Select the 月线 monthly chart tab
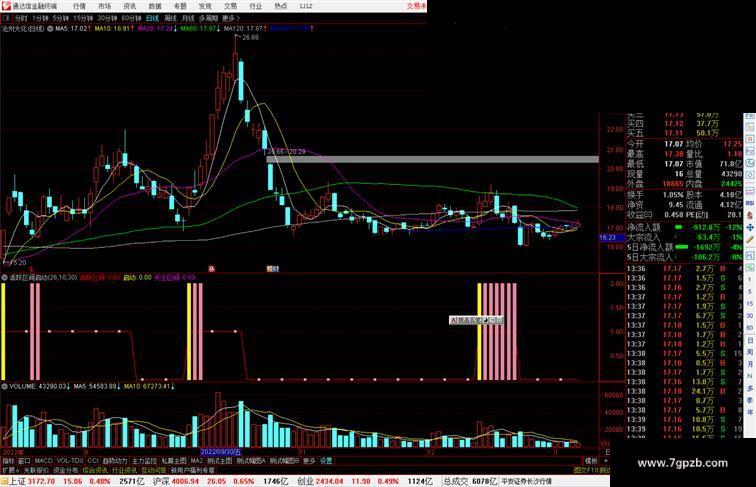 188,18
